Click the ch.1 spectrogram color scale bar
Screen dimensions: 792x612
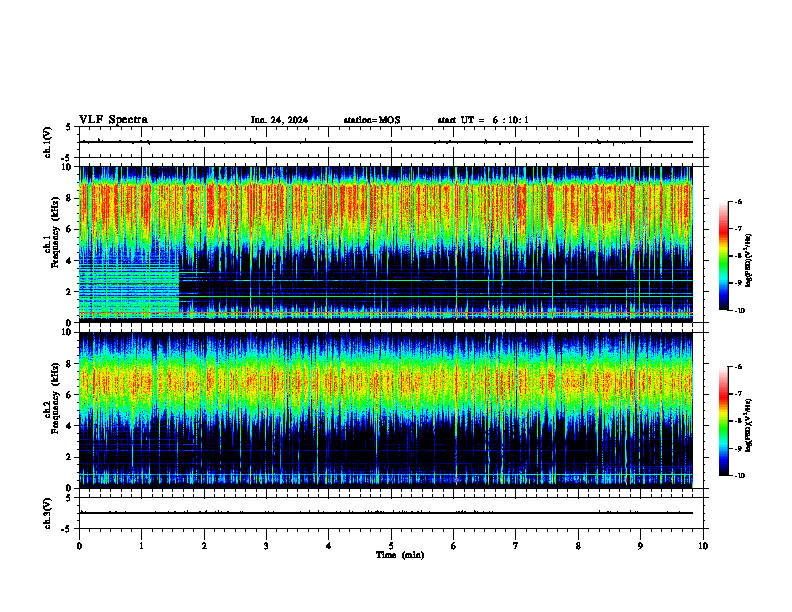point(724,256)
